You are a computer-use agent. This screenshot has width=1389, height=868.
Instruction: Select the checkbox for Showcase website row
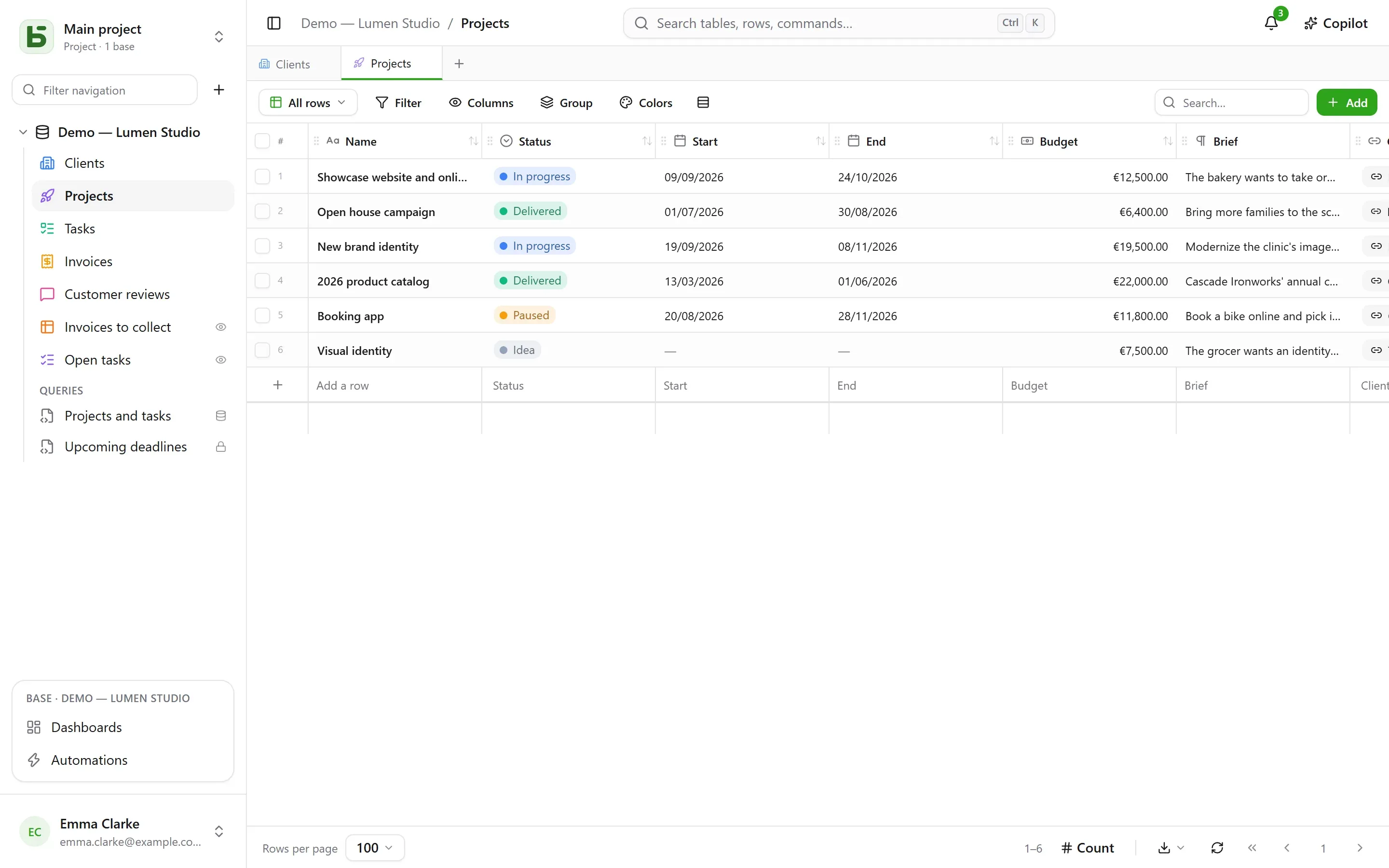tap(262, 176)
